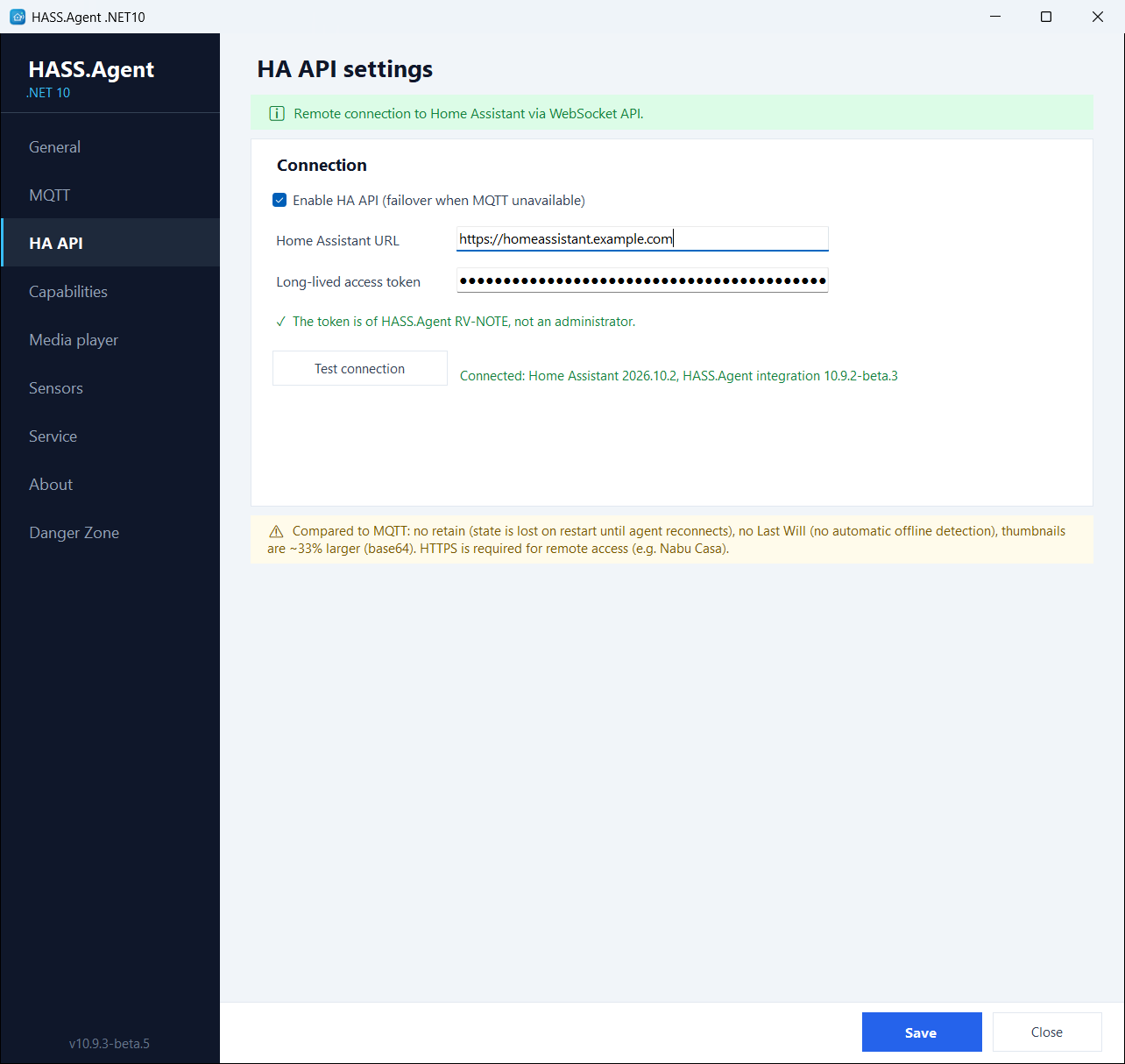Click the Long-lived access token label
The image size is (1125, 1064).
tap(348, 282)
